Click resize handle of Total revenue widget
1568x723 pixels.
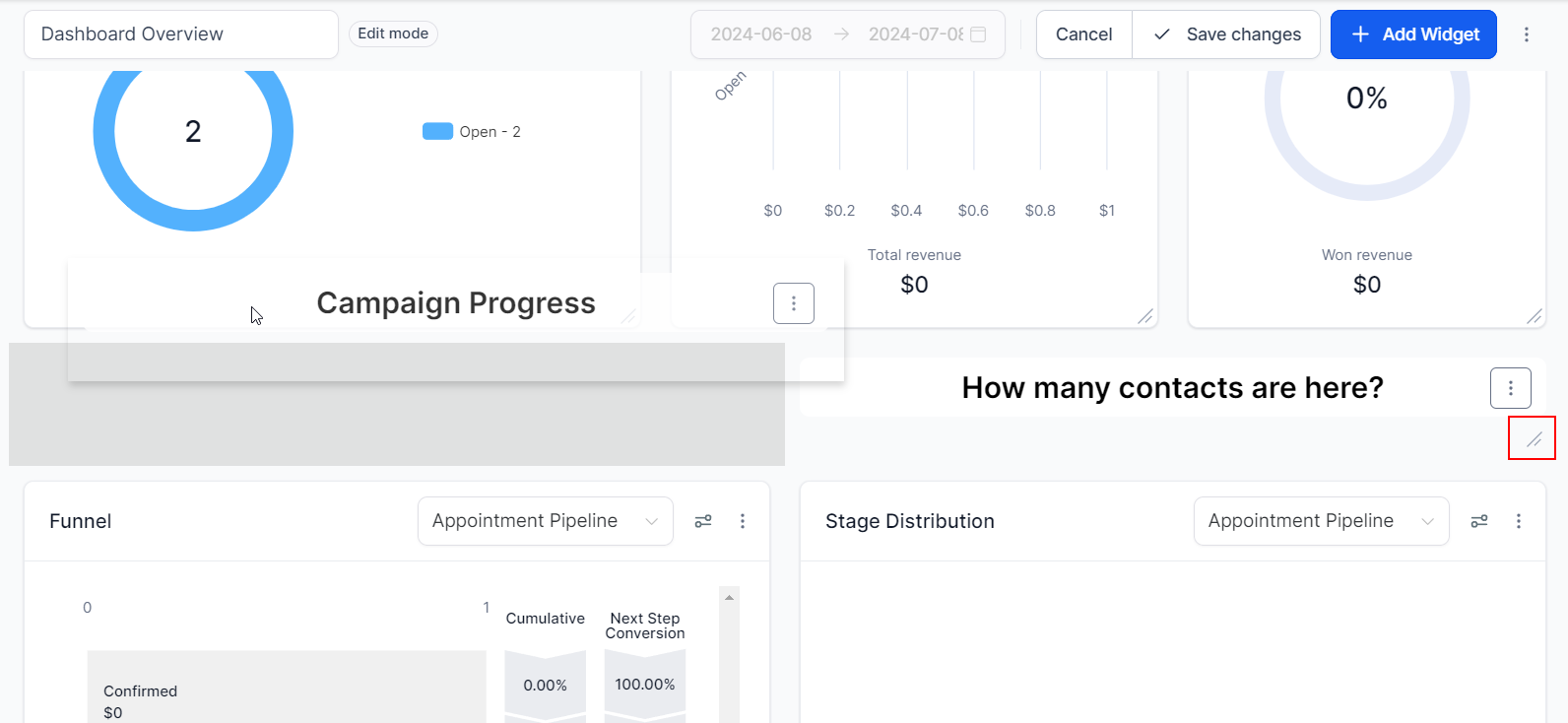point(1145,316)
